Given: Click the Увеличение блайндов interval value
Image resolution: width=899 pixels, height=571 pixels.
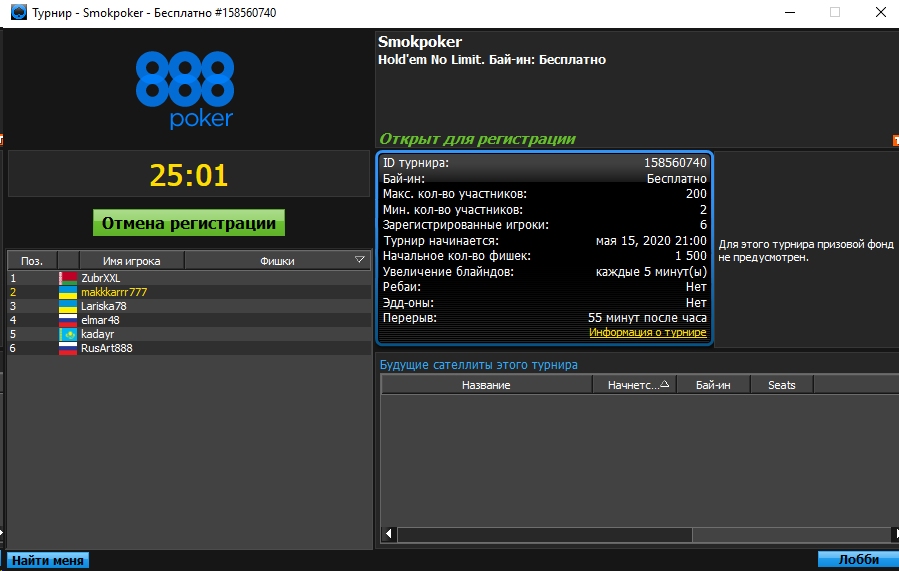Looking at the screenshot, I should coord(651,272).
